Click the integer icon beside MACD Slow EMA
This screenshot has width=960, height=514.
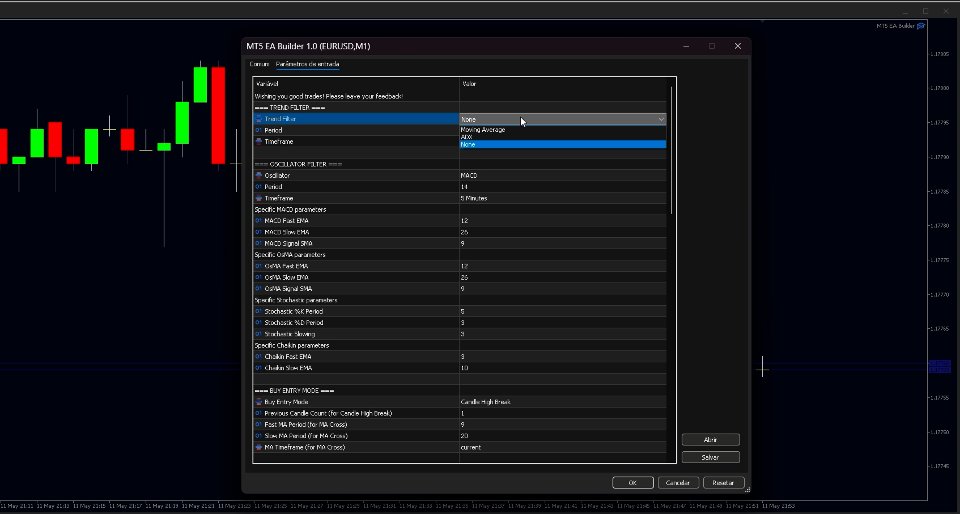[x=258, y=233]
